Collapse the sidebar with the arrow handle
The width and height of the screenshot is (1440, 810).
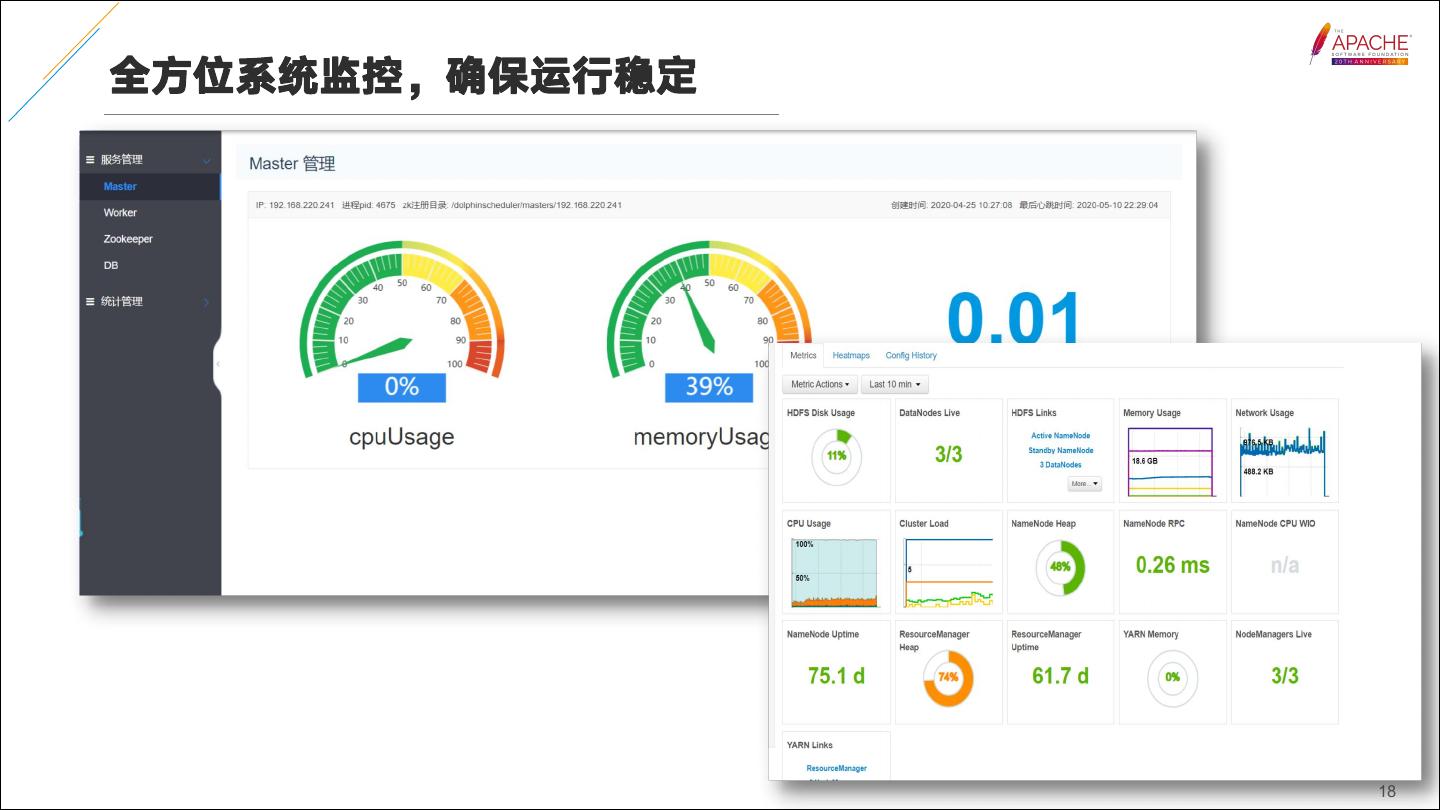tap(217, 364)
